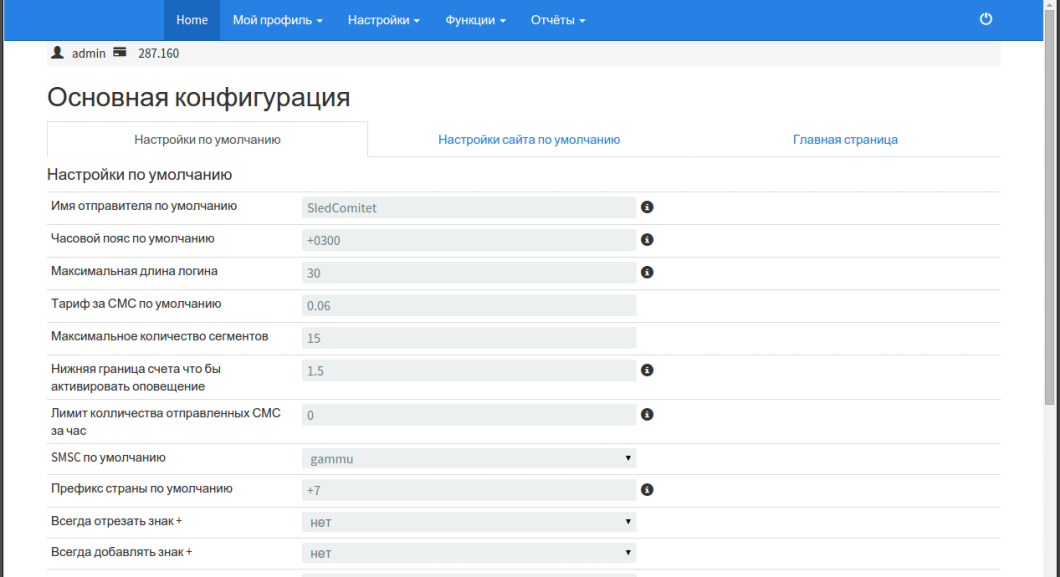Select 'Настройки по умолчанию' tab

click(207, 139)
